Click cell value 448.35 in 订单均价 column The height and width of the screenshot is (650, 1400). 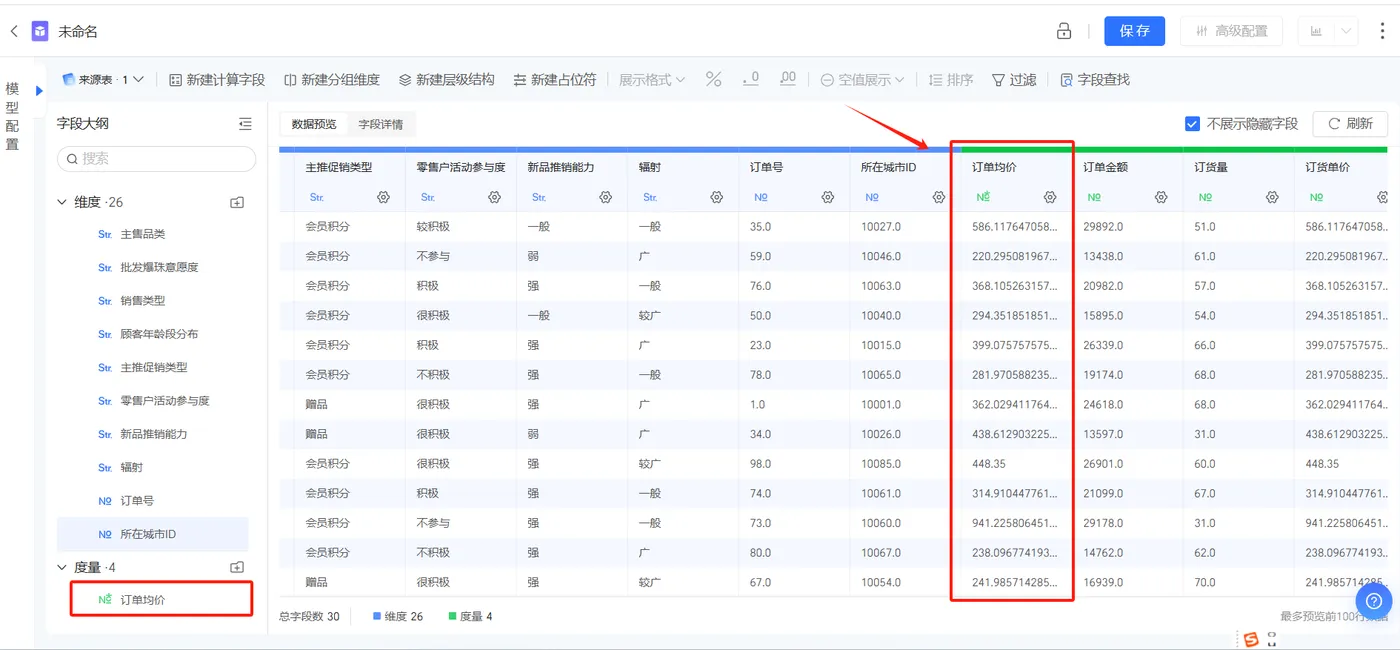pos(989,464)
